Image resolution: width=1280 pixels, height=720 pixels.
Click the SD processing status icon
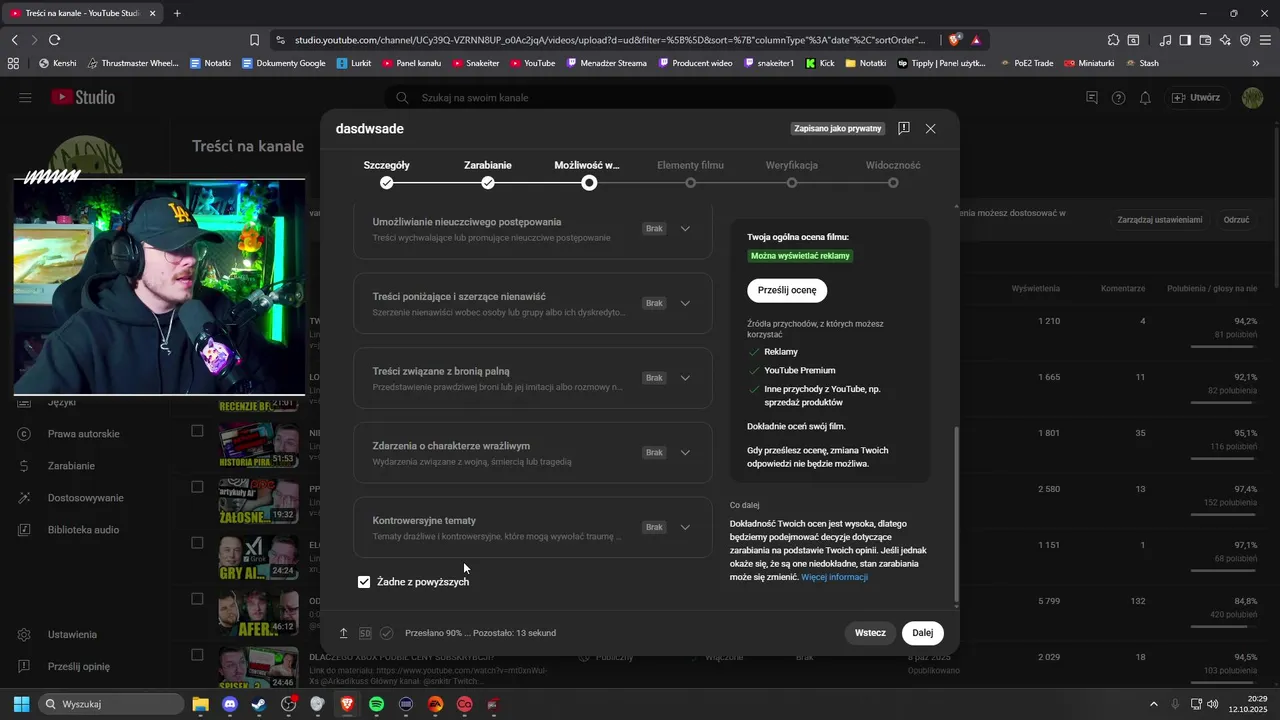pyautogui.click(x=365, y=633)
